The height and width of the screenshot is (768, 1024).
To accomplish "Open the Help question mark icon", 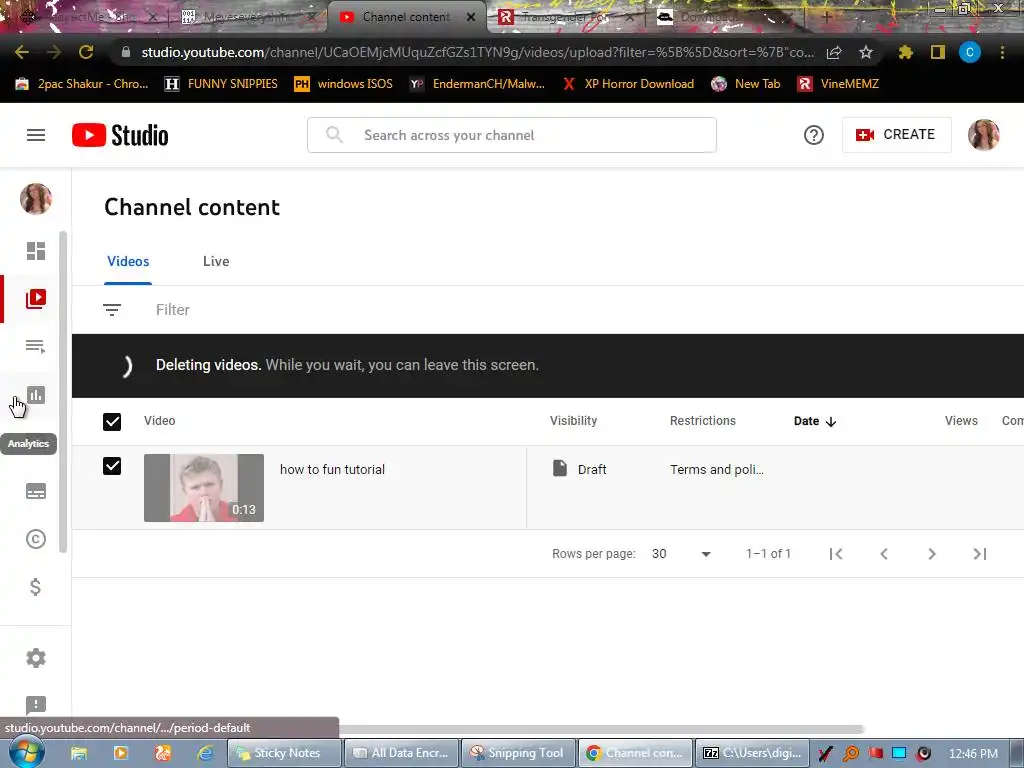I will [814, 135].
